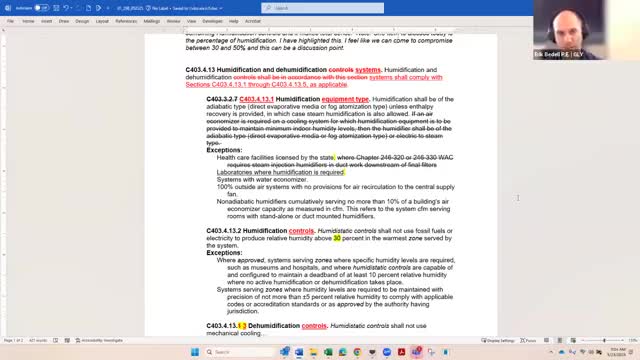Switch to the View tab
Viewport: 640px width, 360px height.
(x=191, y=21)
